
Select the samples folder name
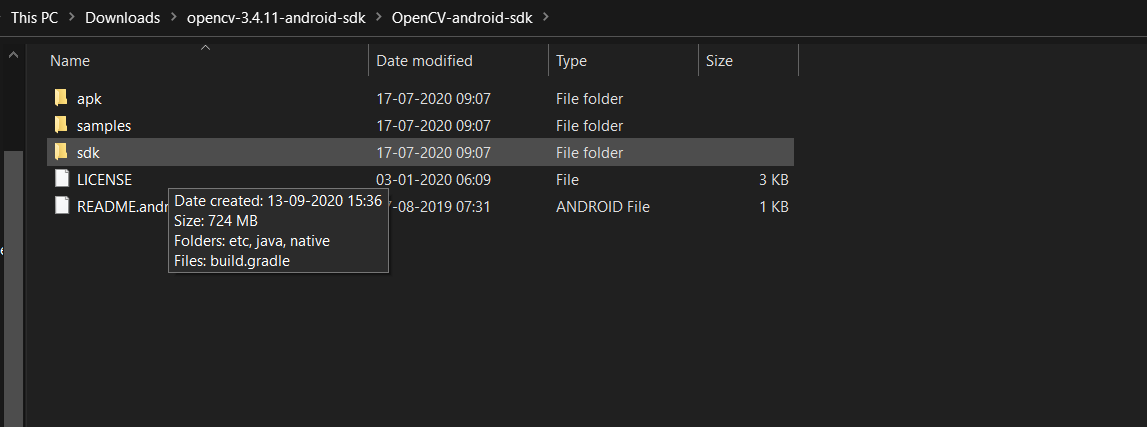coord(104,126)
